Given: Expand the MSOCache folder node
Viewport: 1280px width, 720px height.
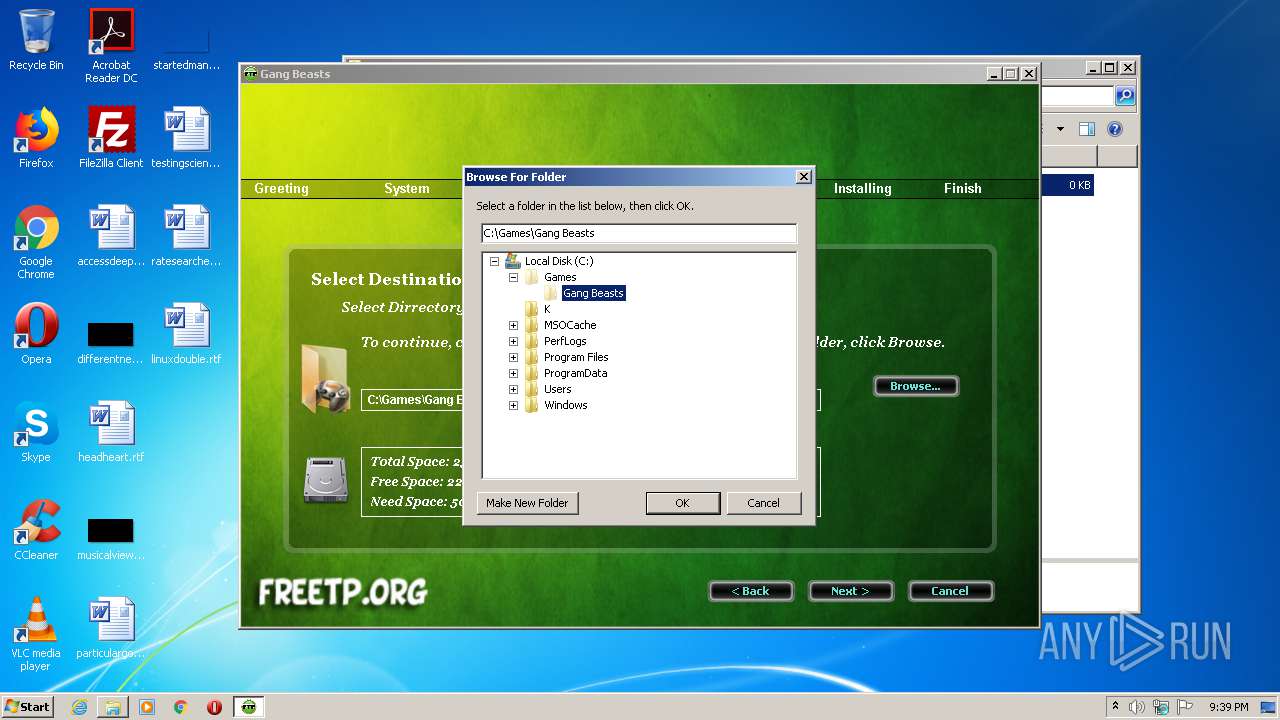Looking at the screenshot, I should click(x=513, y=325).
